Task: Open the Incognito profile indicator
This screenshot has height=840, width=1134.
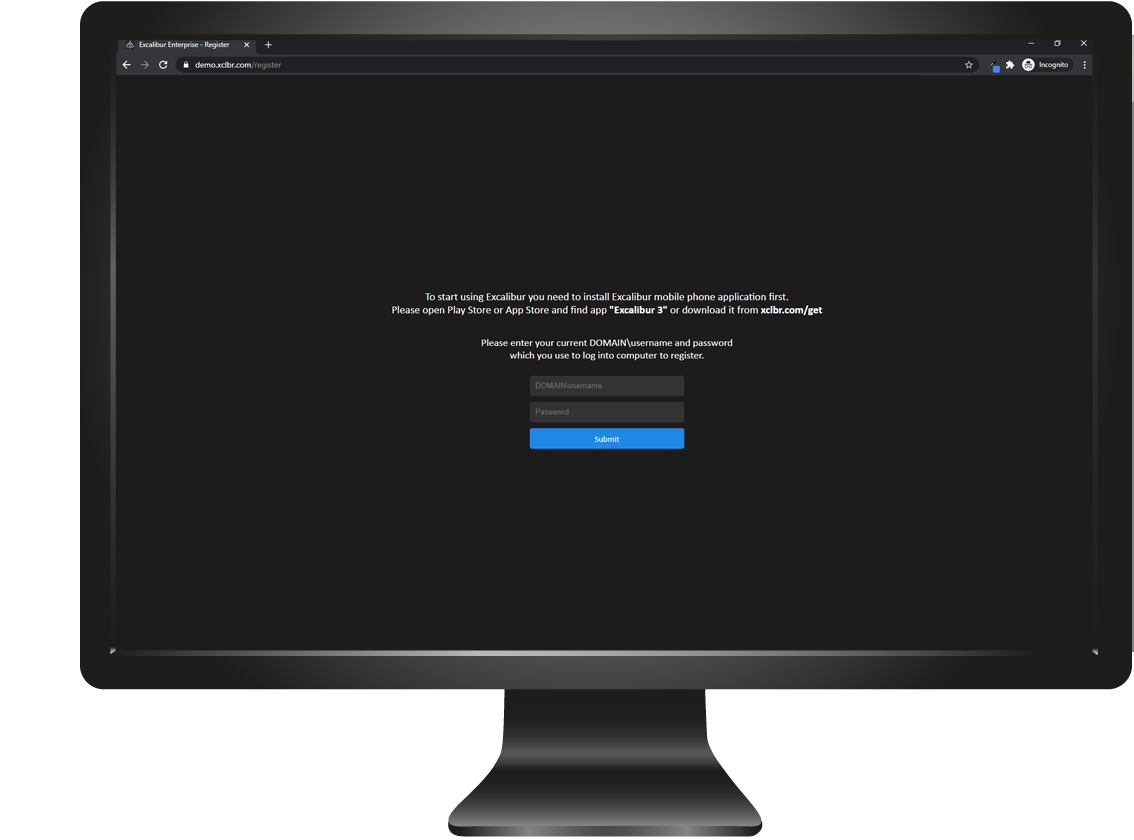Action: pos(1045,65)
